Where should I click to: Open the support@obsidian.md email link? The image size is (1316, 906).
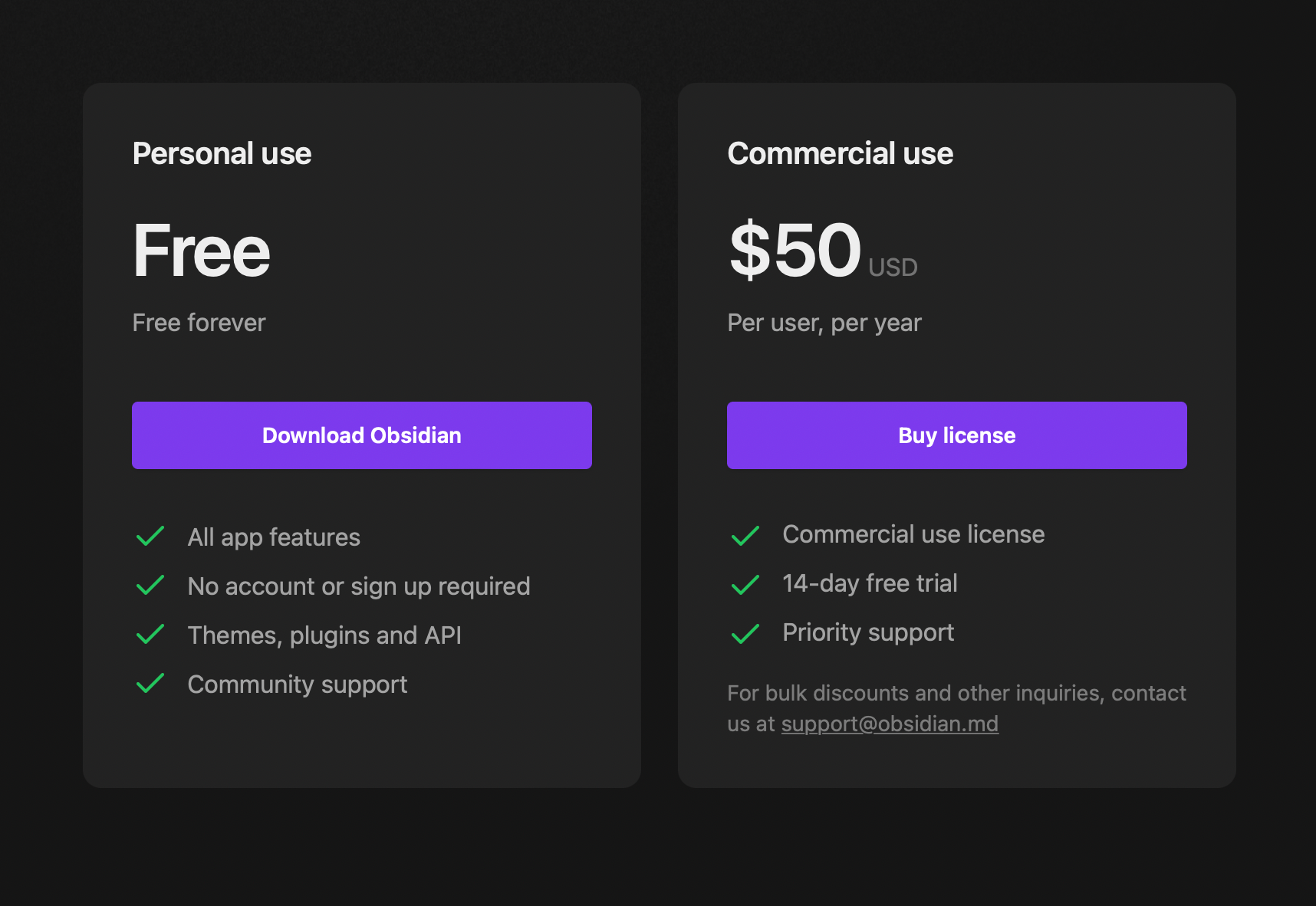point(890,724)
